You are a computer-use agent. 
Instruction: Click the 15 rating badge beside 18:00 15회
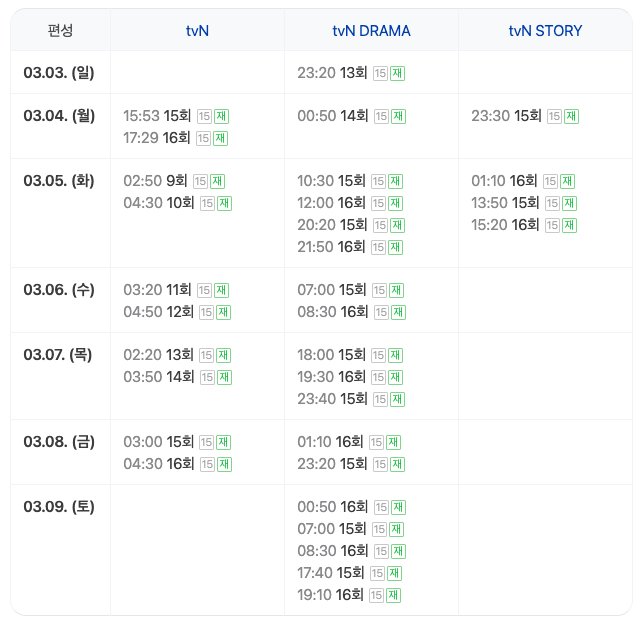378,356
